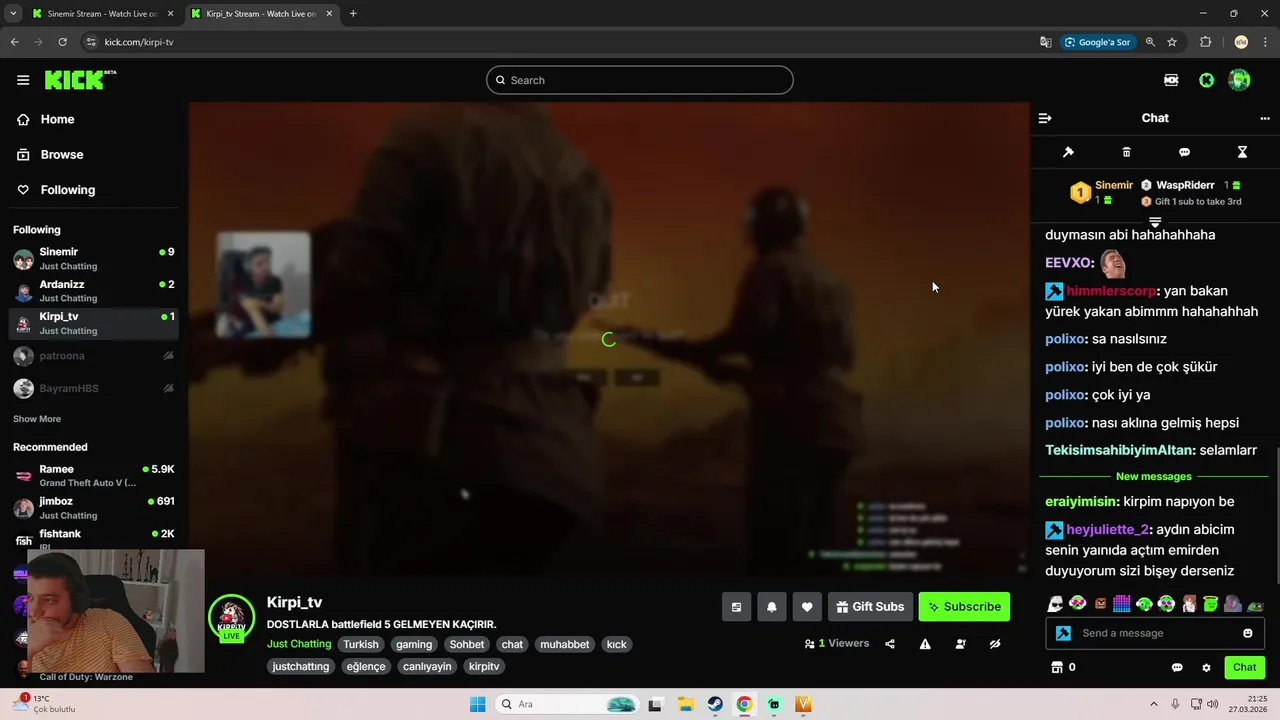Open offline patroona channel

pyautogui.click(x=94, y=355)
